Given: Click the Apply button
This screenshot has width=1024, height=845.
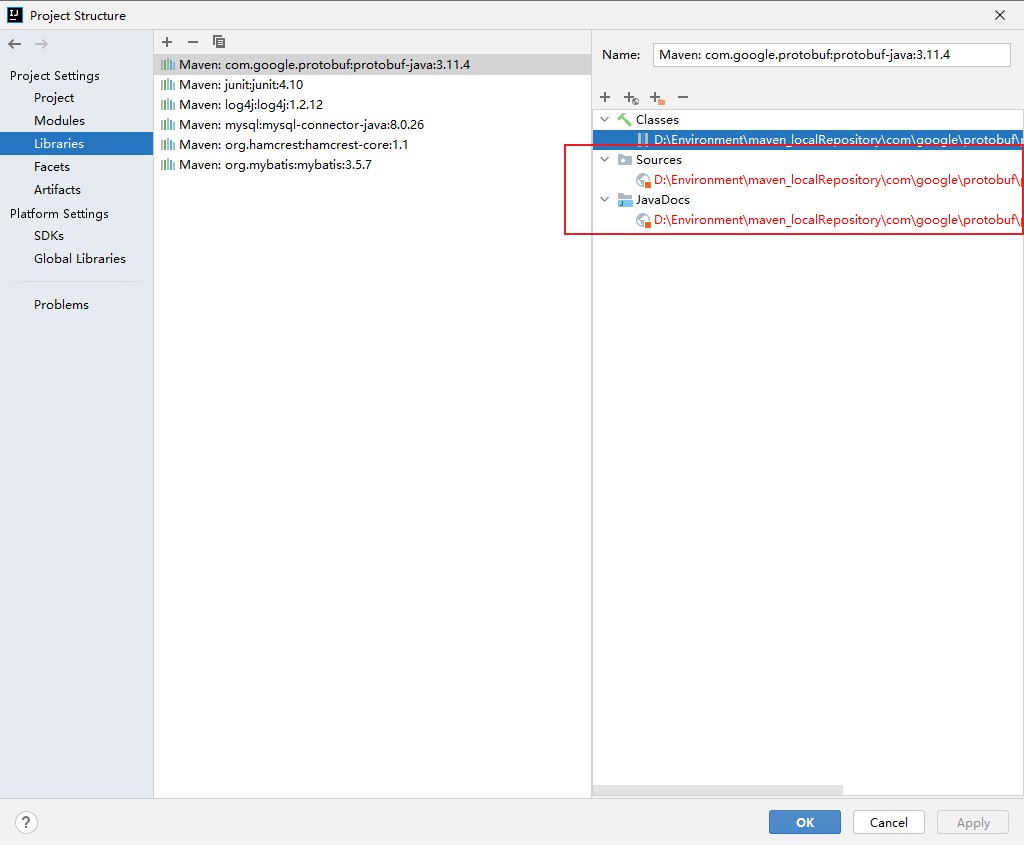Looking at the screenshot, I should pos(972,822).
